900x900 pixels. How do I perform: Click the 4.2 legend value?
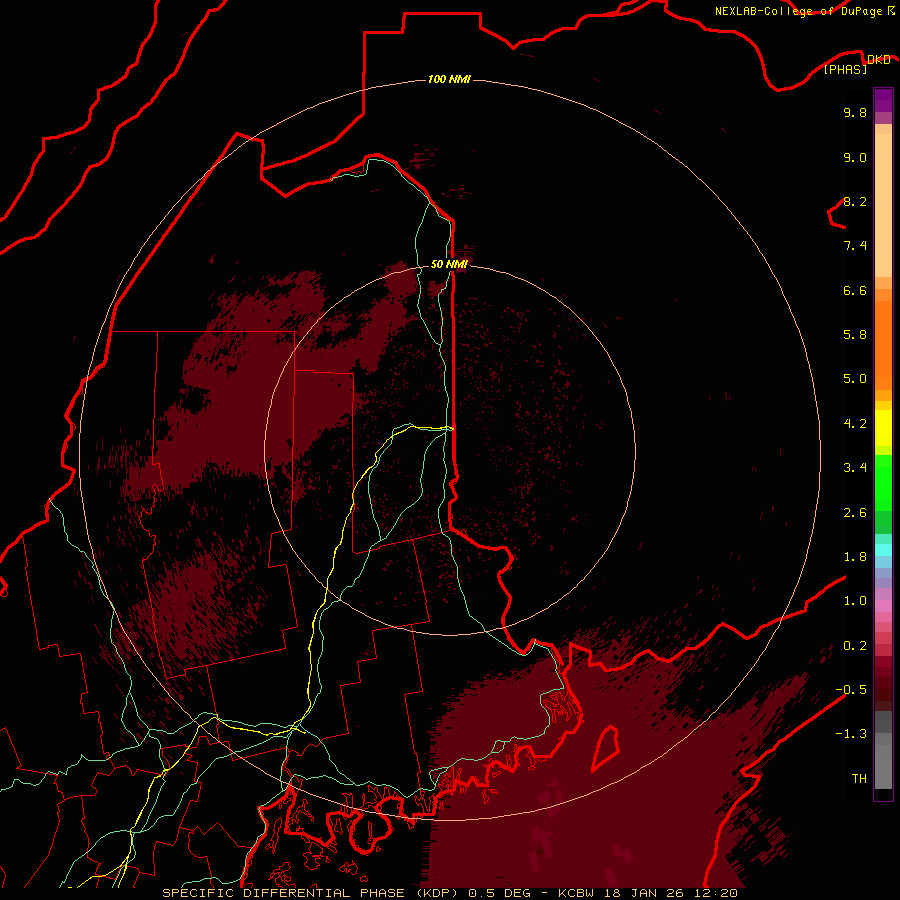[855, 424]
